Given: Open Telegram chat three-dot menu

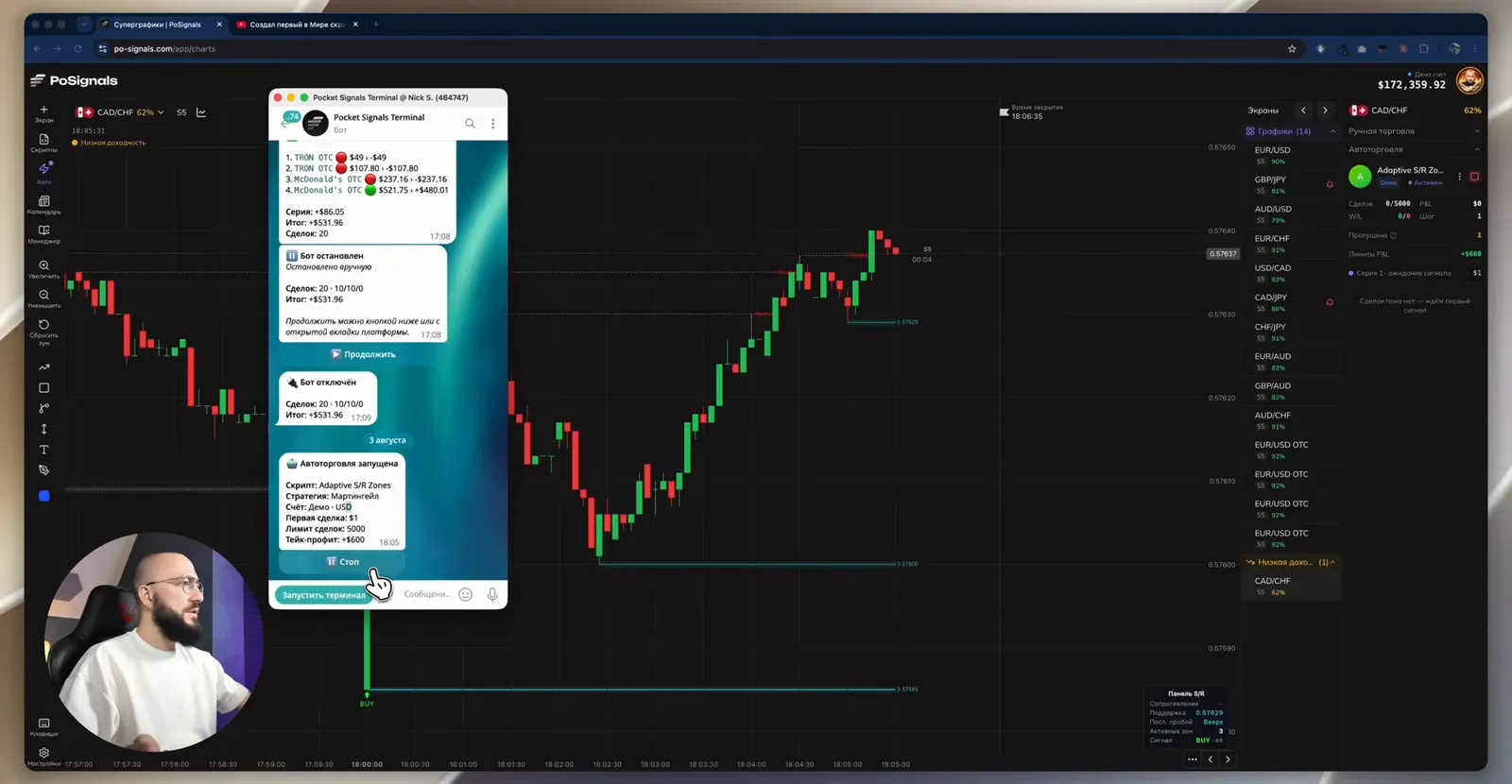Looking at the screenshot, I should click(x=492, y=123).
